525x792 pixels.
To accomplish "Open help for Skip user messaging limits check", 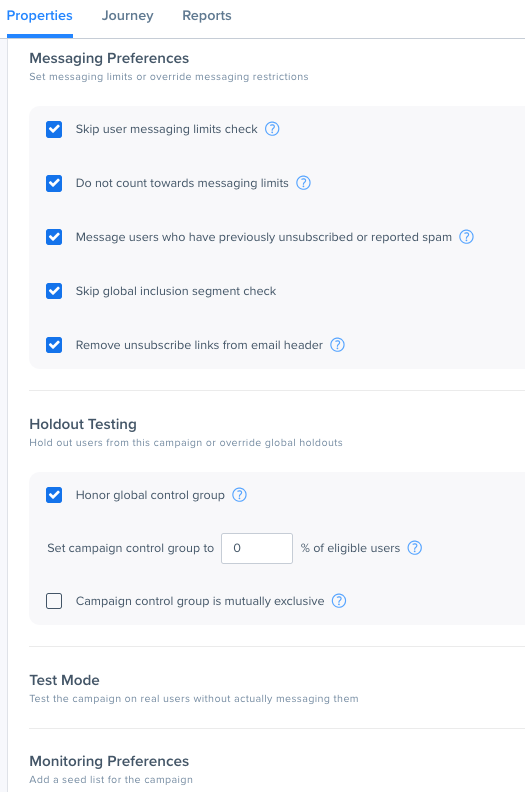I will 272,129.
